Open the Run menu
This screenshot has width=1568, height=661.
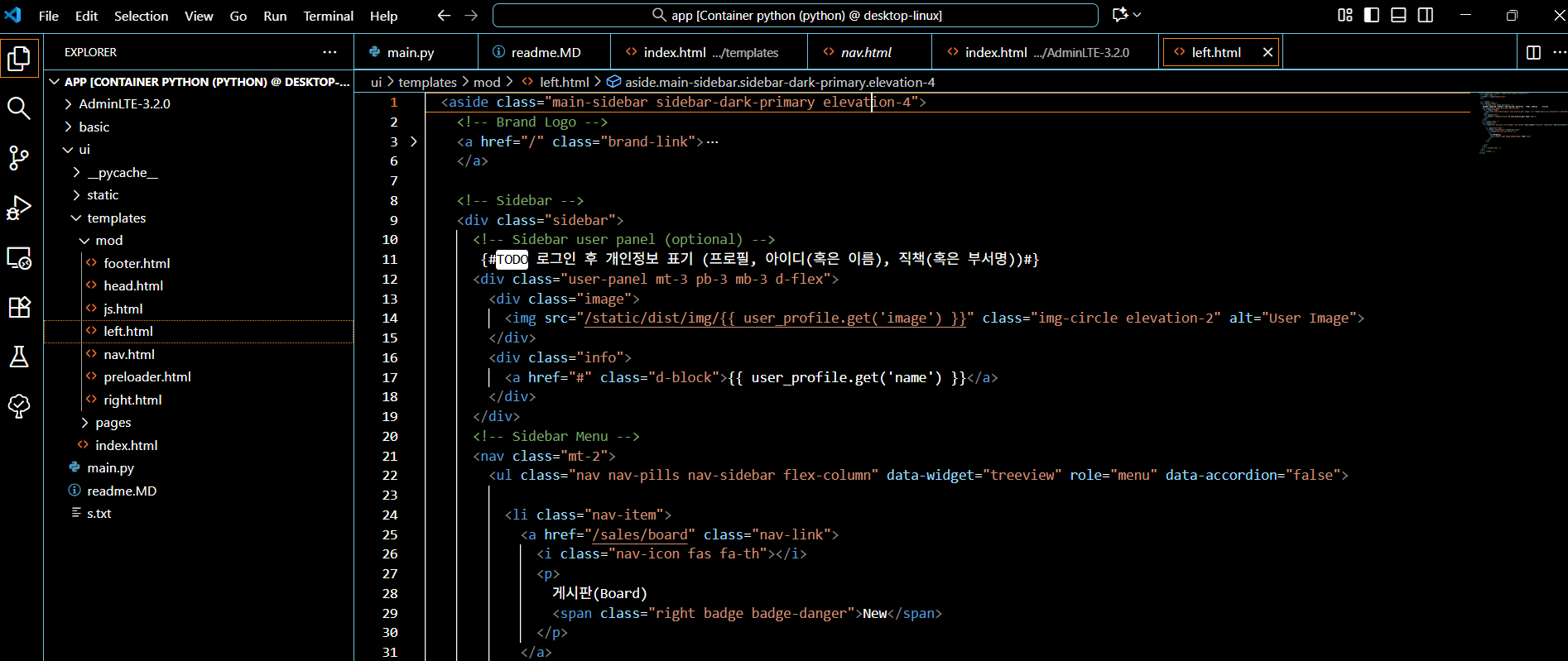275,16
